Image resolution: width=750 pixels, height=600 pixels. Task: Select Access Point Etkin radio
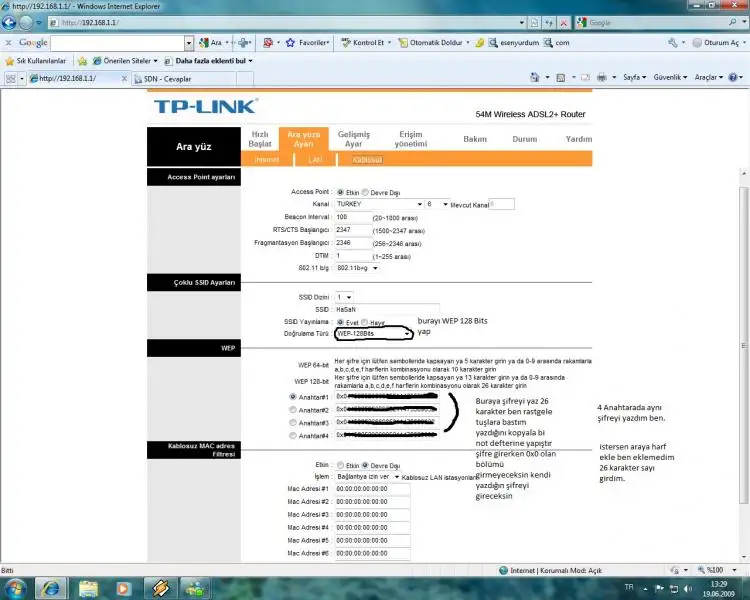[340, 192]
